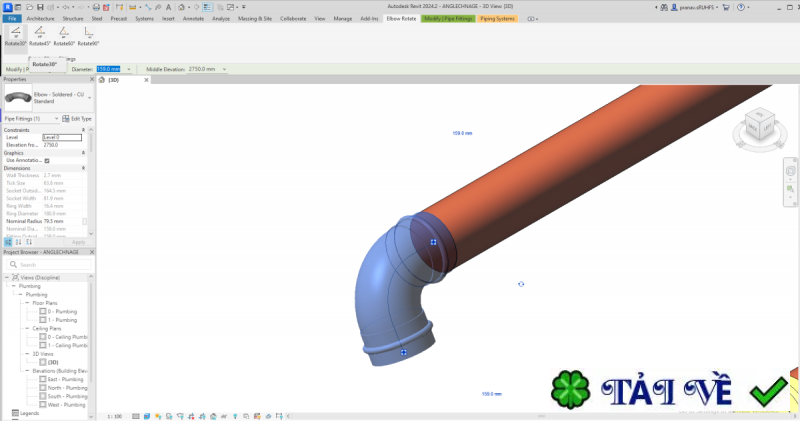The height and width of the screenshot is (421, 800).
Task: Open the Diameter dropdown arrow
Action: tap(129, 69)
